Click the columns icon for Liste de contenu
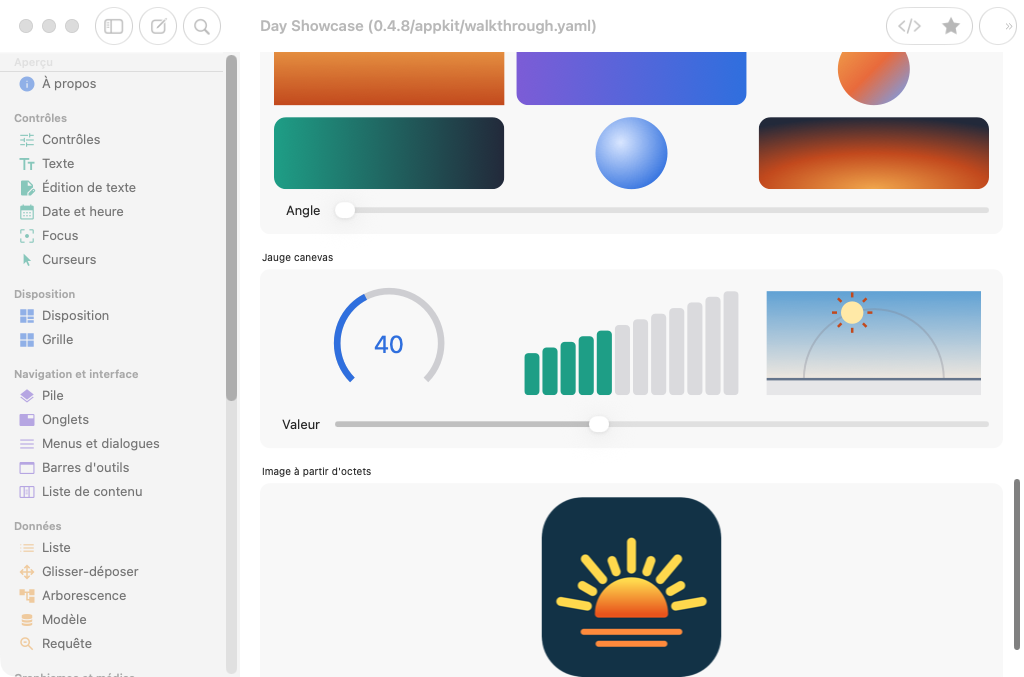The width and height of the screenshot is (1024, 677). (27, 492)
